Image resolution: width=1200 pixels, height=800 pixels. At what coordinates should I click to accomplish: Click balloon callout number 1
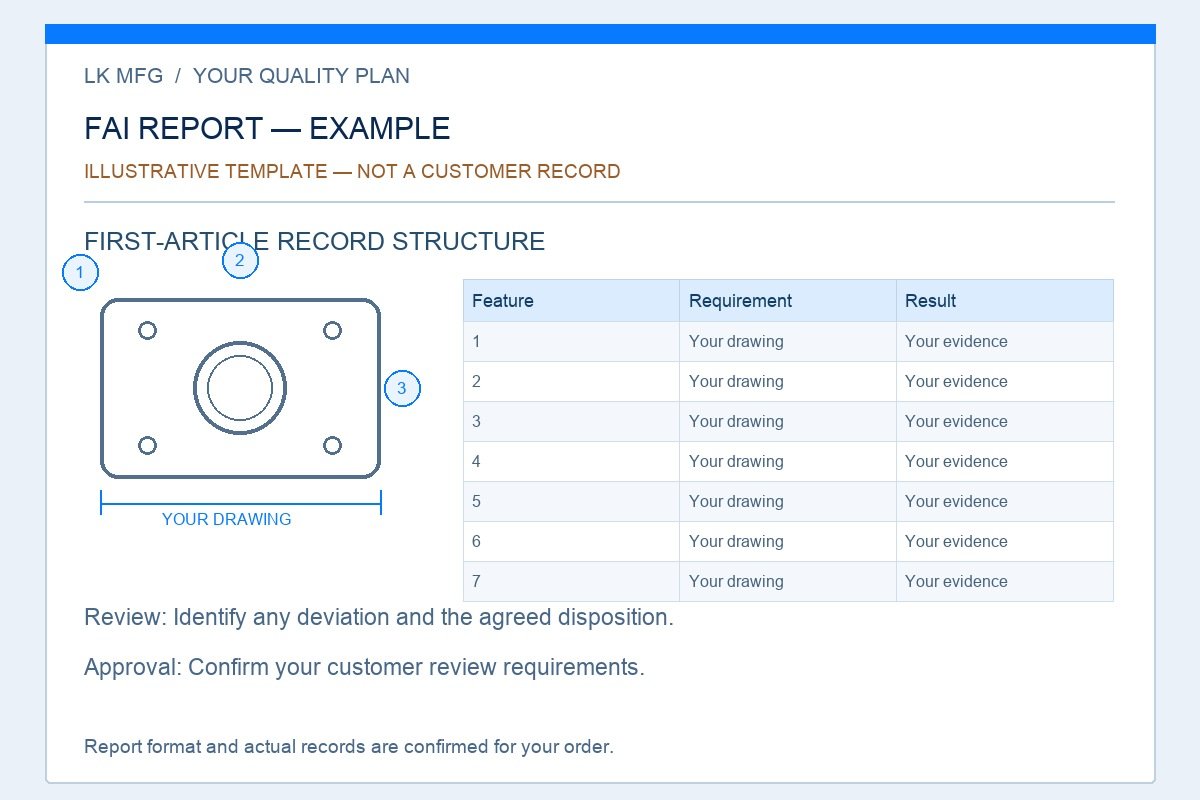click(80, 272)
